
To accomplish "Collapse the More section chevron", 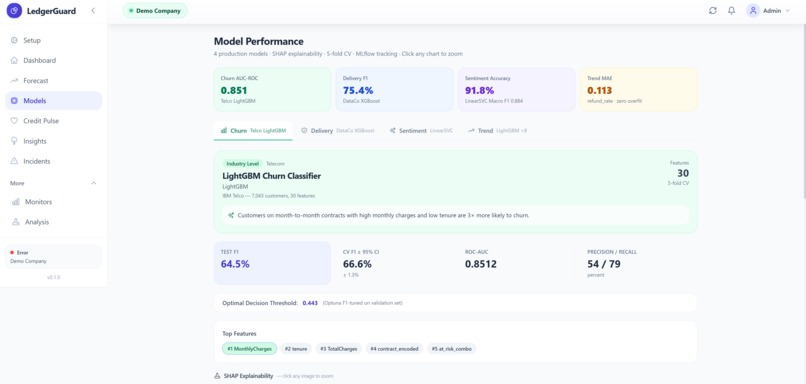I will [94, 183].
